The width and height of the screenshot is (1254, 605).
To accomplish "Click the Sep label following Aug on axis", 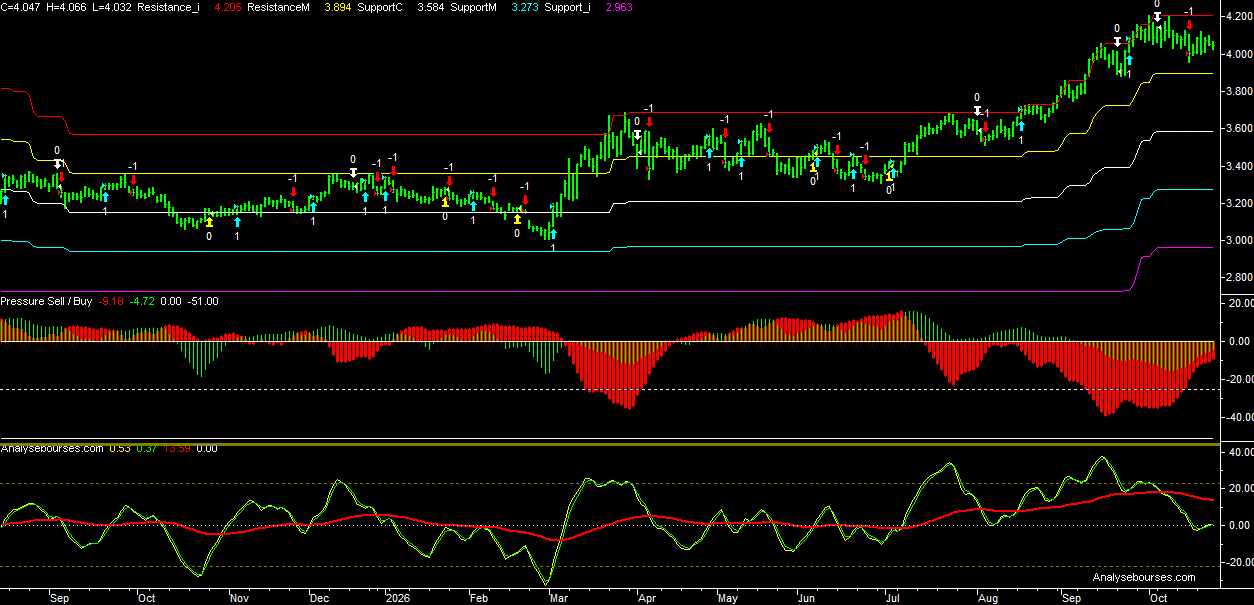I will [1071, 598].
